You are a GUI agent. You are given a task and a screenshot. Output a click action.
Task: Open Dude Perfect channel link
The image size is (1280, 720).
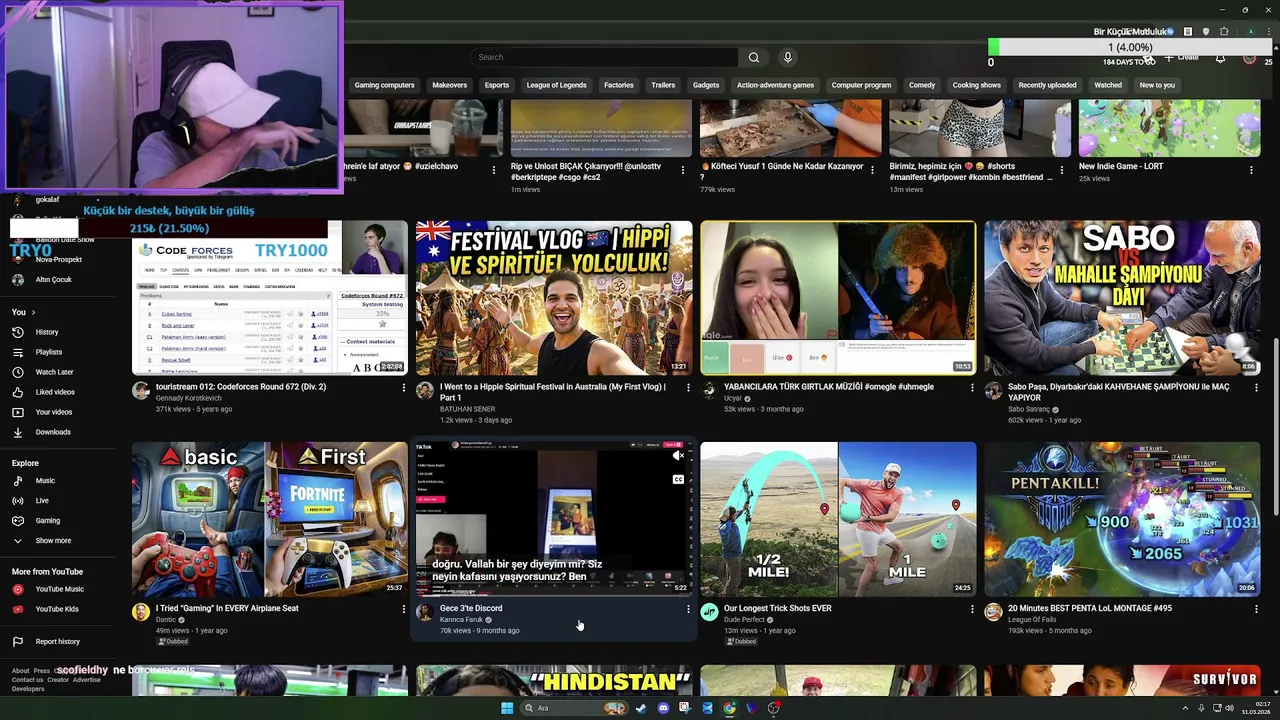click(746, 620)
